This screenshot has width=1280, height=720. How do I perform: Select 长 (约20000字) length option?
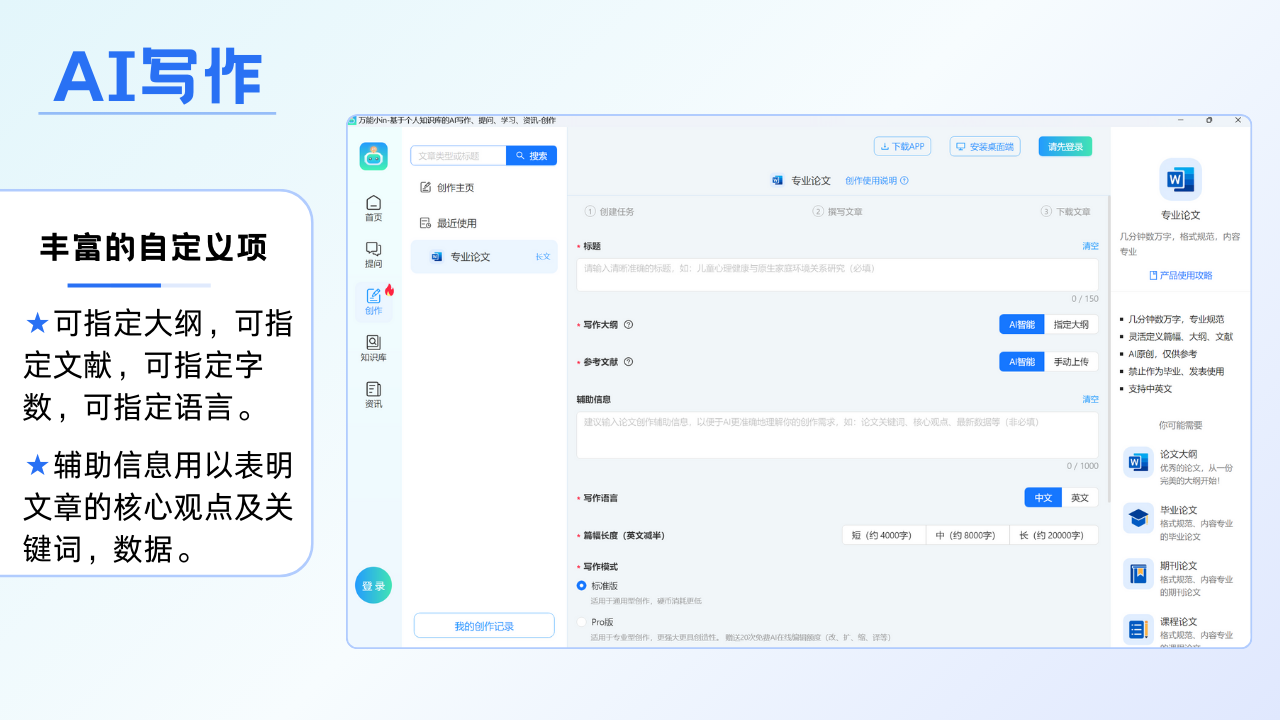[1054, 534]
